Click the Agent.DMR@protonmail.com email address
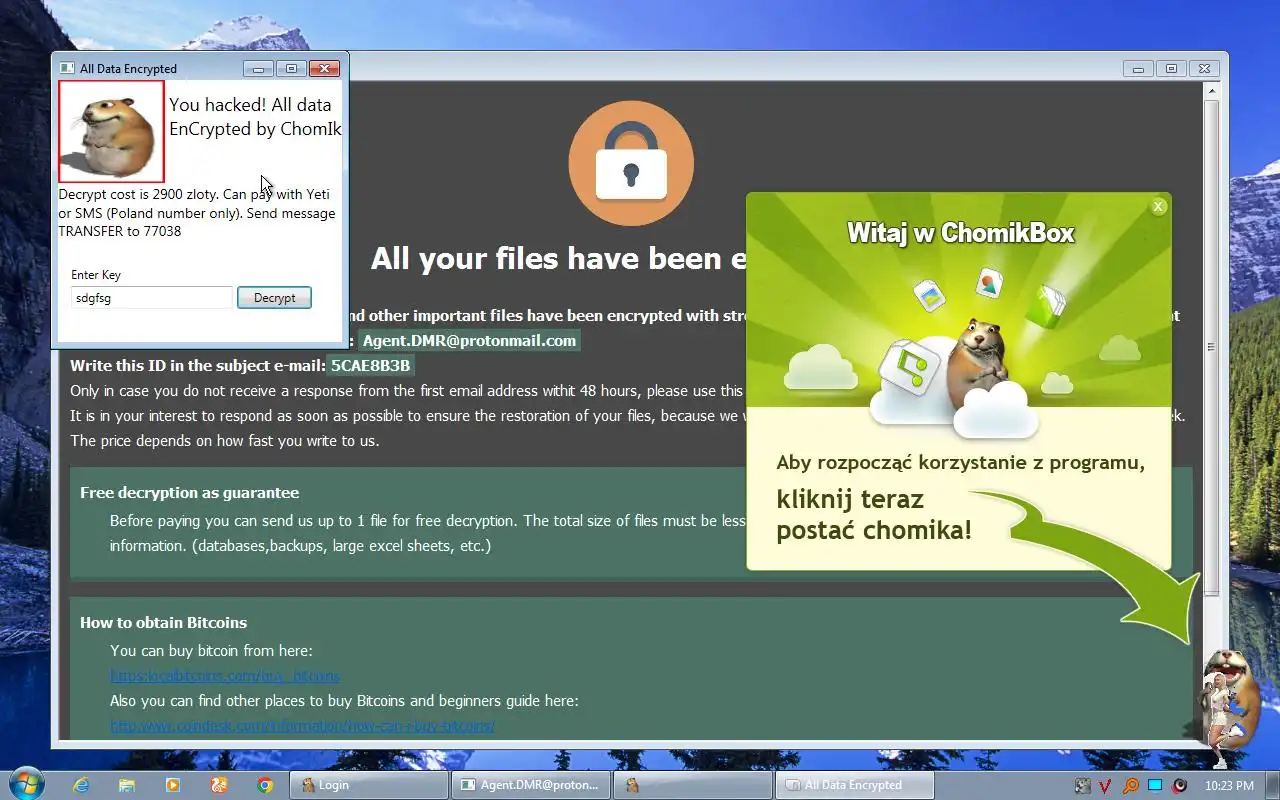1280x800 pixels. click(469, 340)
